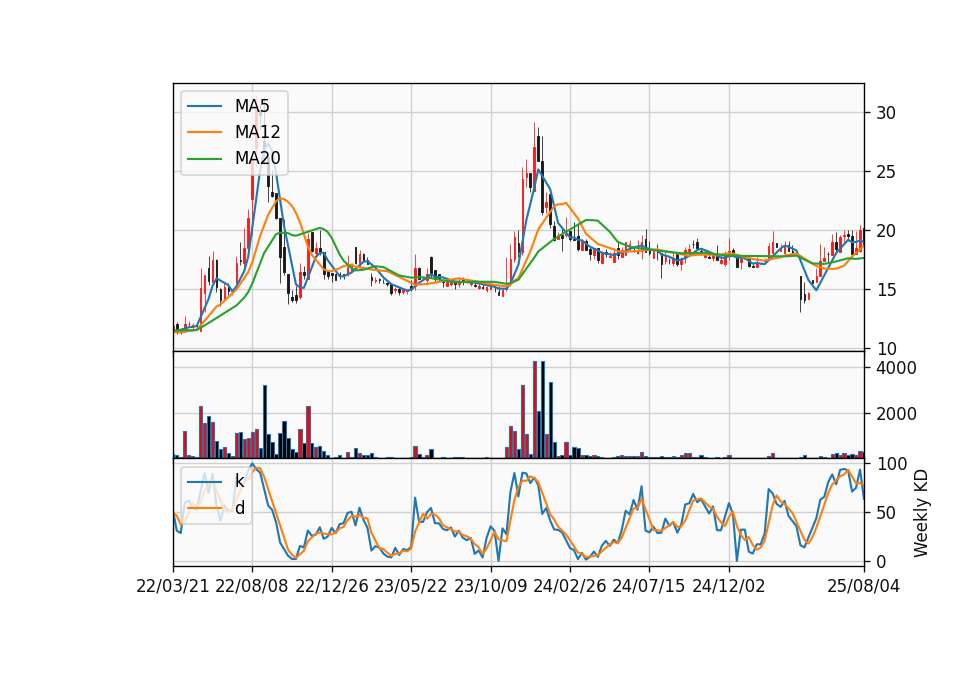Click the green MA20 legend line sample

click(204, 159)
